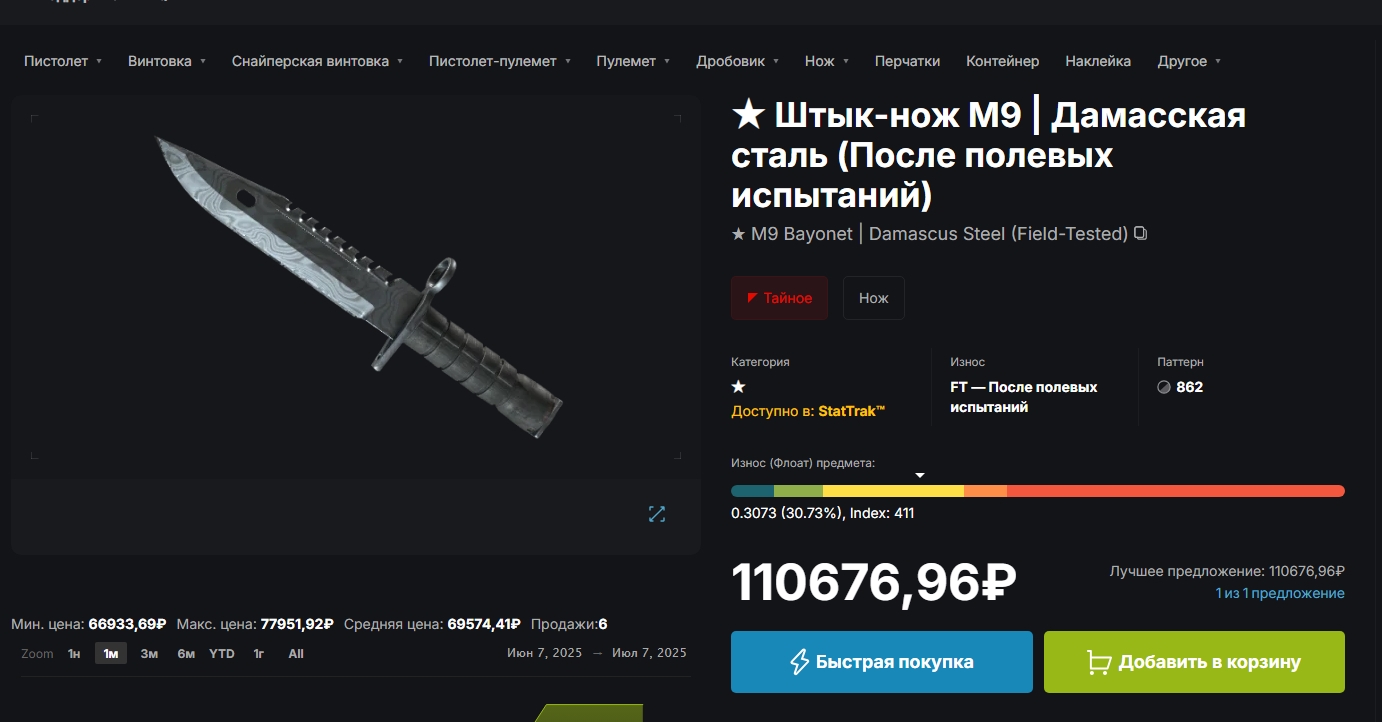This screenshot has width=1382, height=722.
Task: Select the 3м zoom range
Action: (149, 654)
